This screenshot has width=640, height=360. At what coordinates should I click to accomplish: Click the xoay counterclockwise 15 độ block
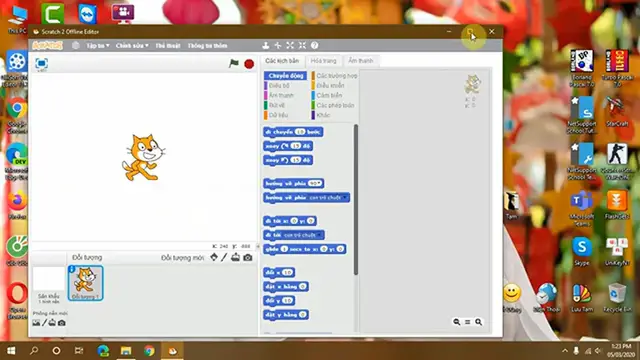tap(288, 160)
